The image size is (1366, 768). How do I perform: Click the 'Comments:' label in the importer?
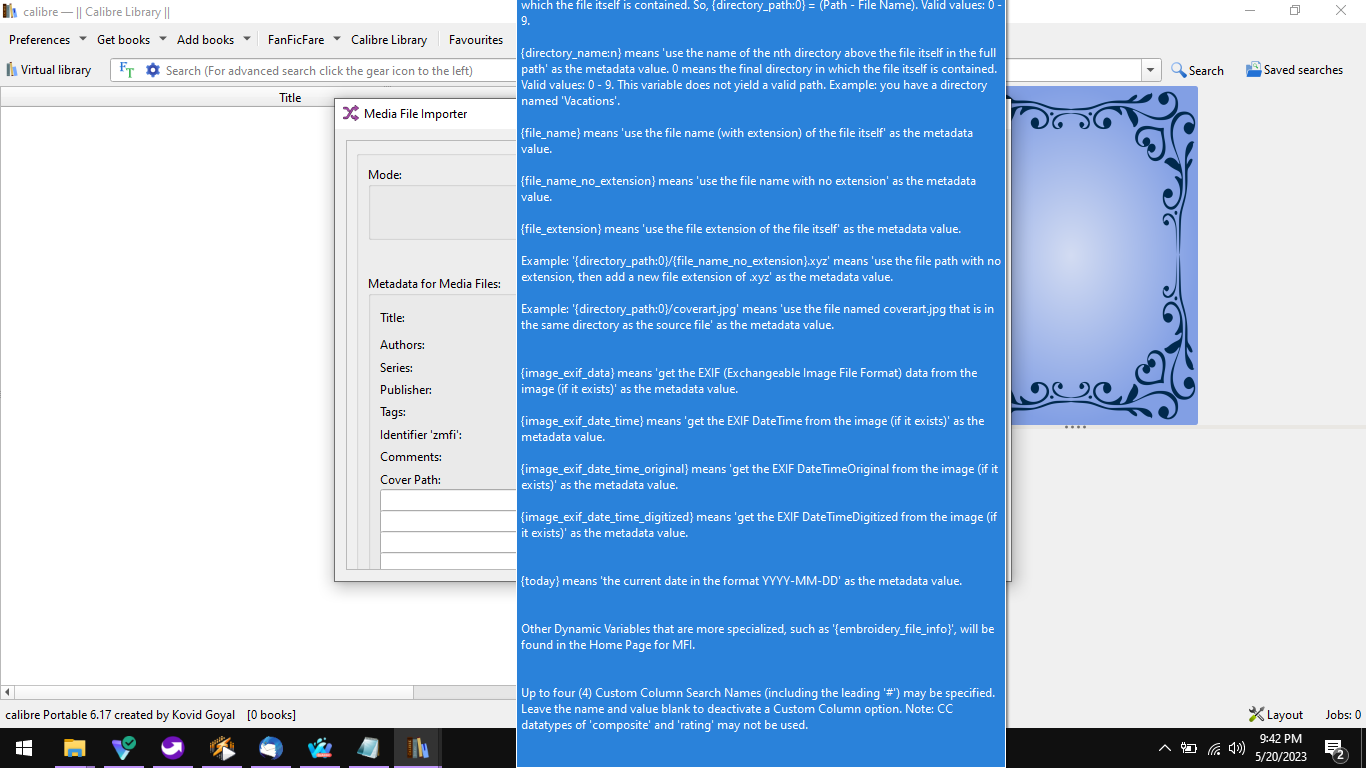point(411,457)
